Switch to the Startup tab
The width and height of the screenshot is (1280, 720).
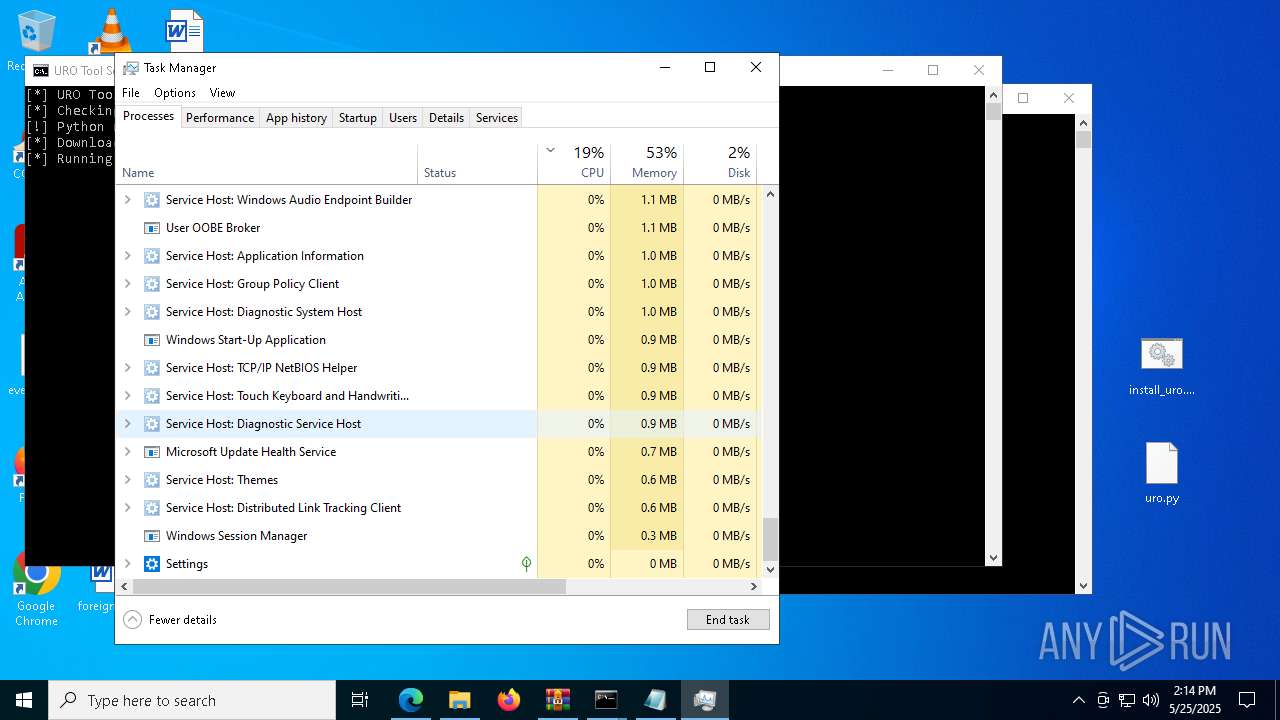[x=357, y=118]
